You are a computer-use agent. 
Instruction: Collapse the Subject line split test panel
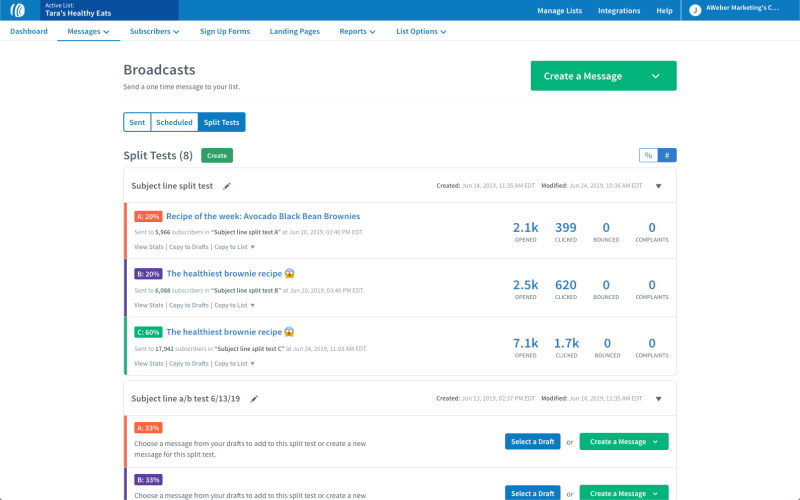(x=658, y=186)
